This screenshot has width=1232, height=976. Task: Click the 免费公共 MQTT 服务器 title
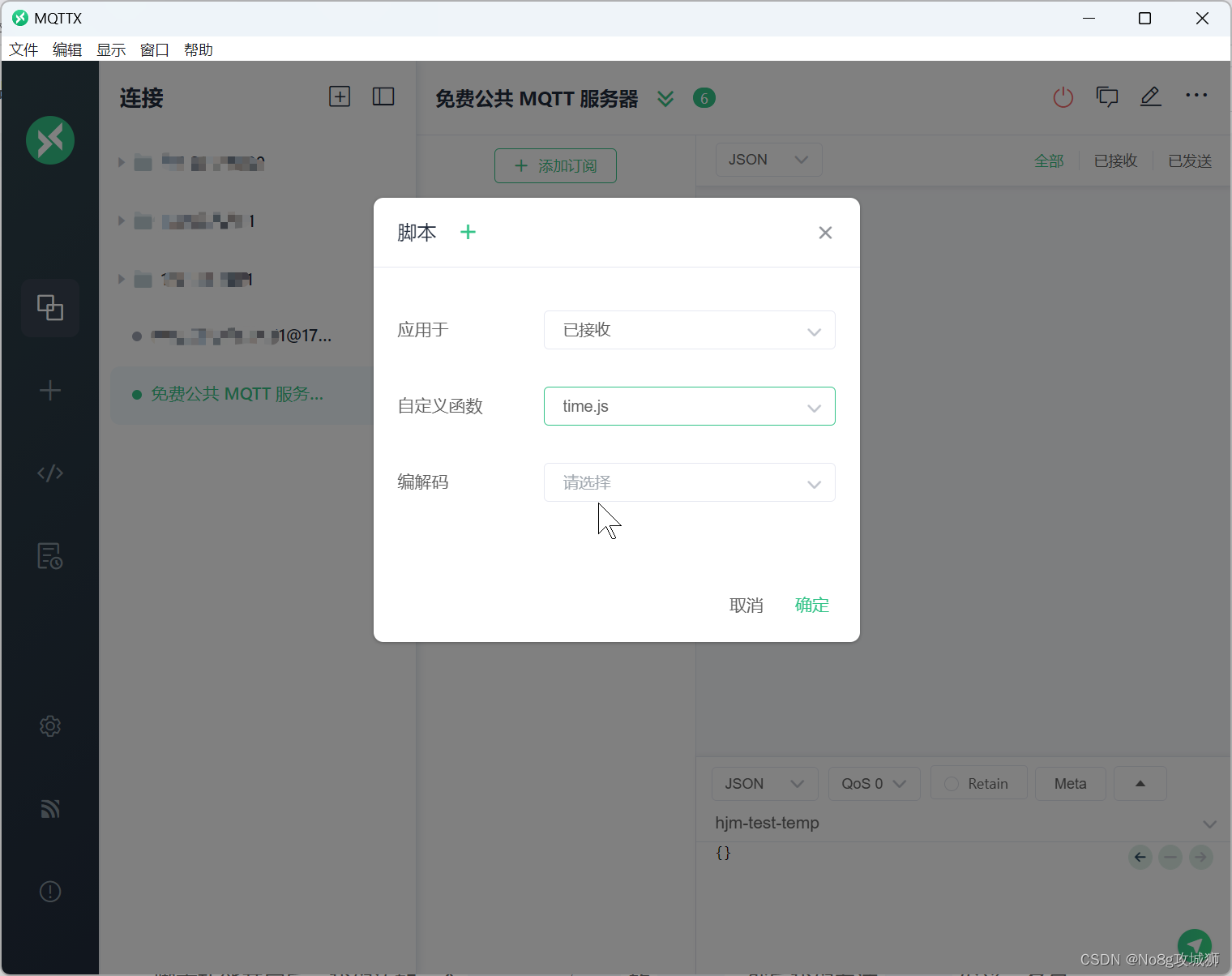[x=537, y=99]
